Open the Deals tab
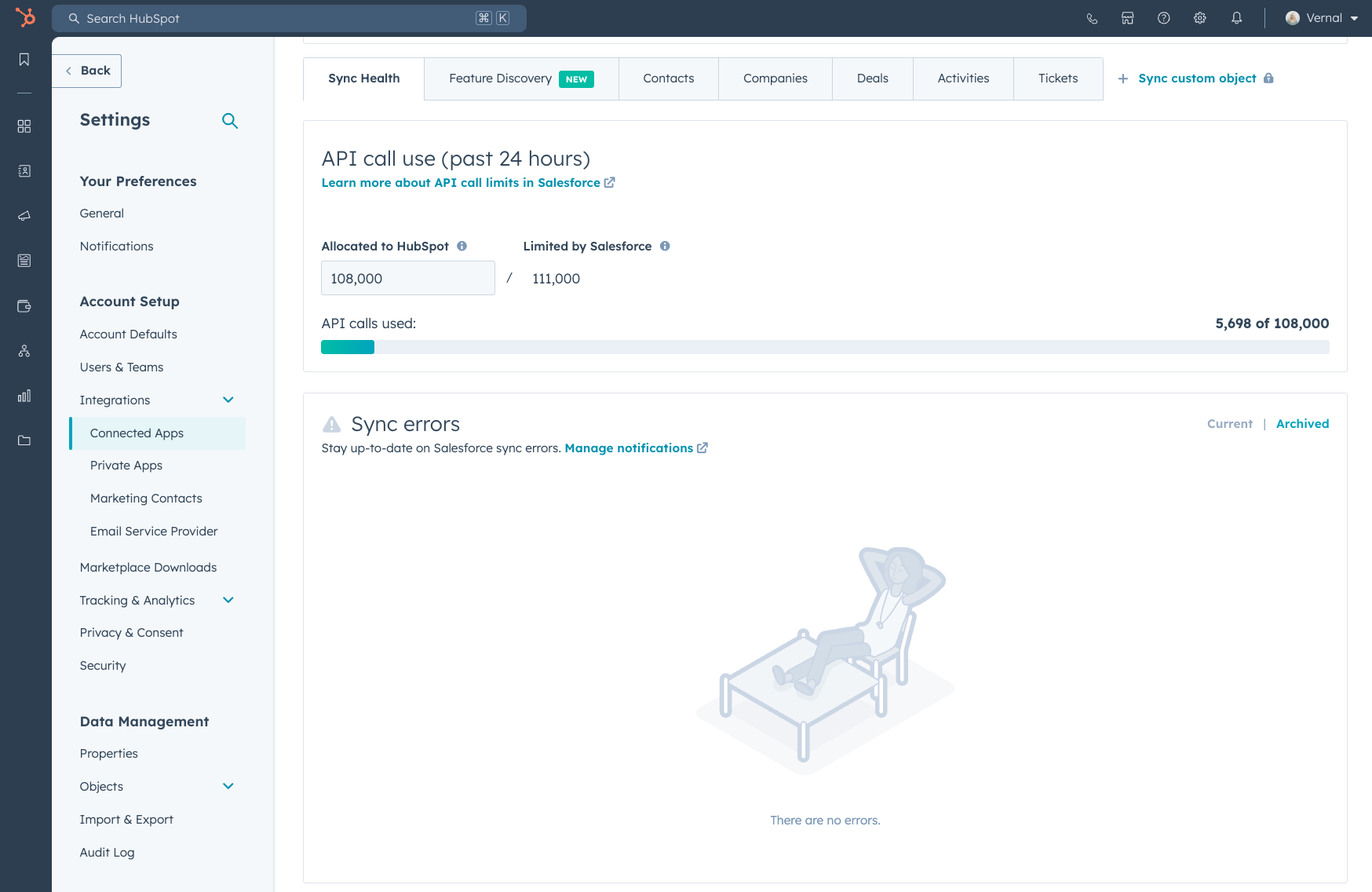 pos(873,79)
